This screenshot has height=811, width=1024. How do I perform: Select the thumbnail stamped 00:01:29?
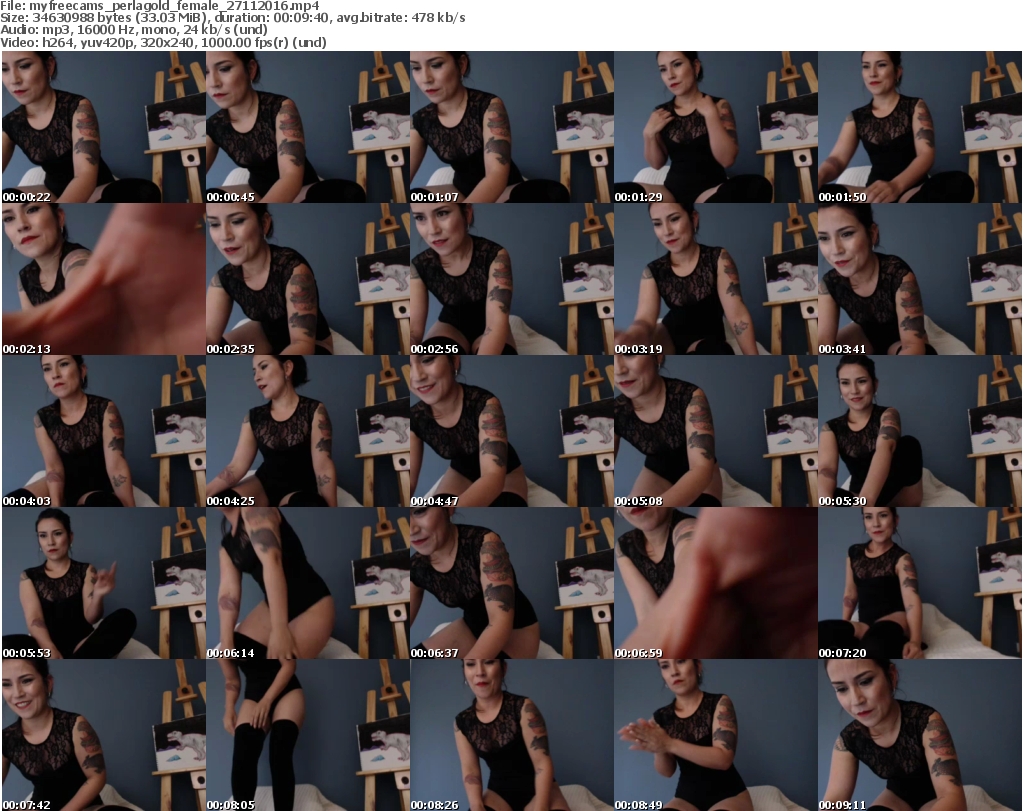point(716,127)
